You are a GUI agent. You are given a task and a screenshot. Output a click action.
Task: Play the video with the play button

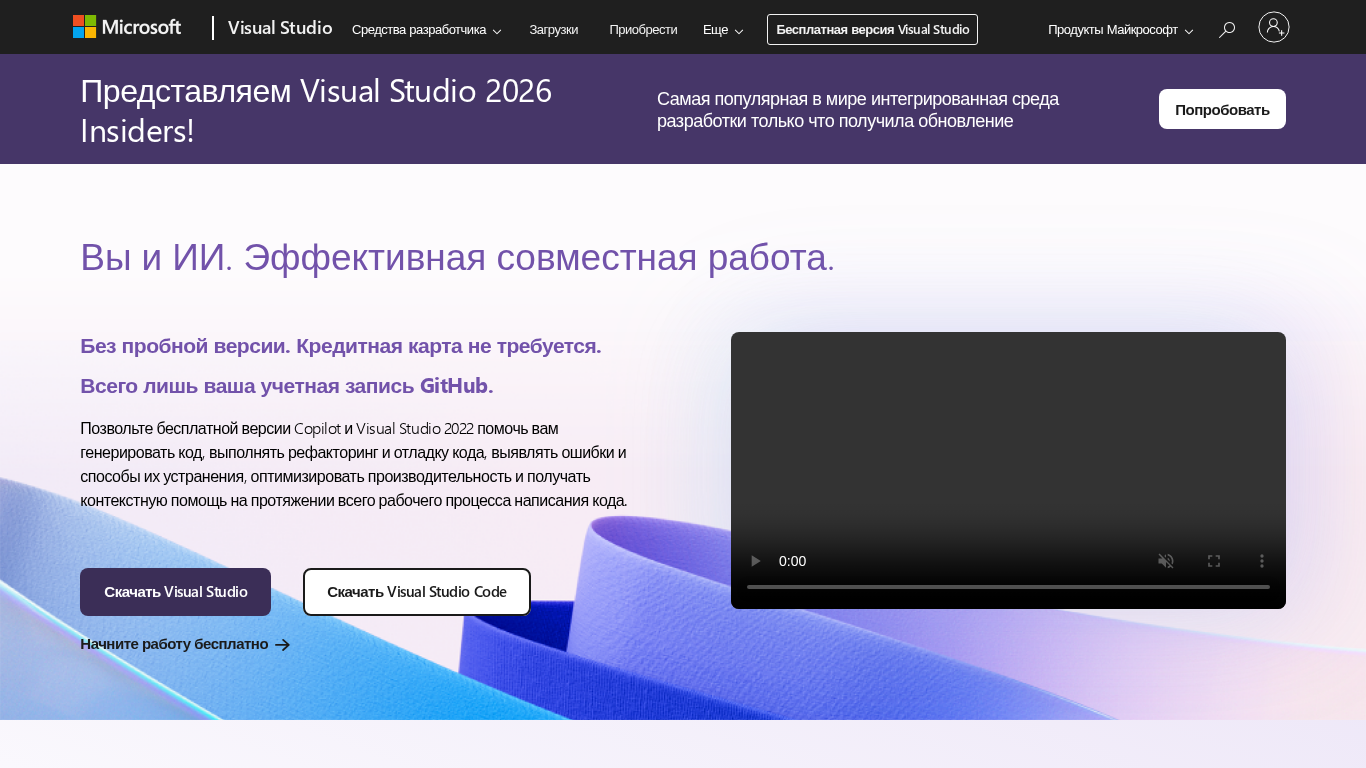756,561
